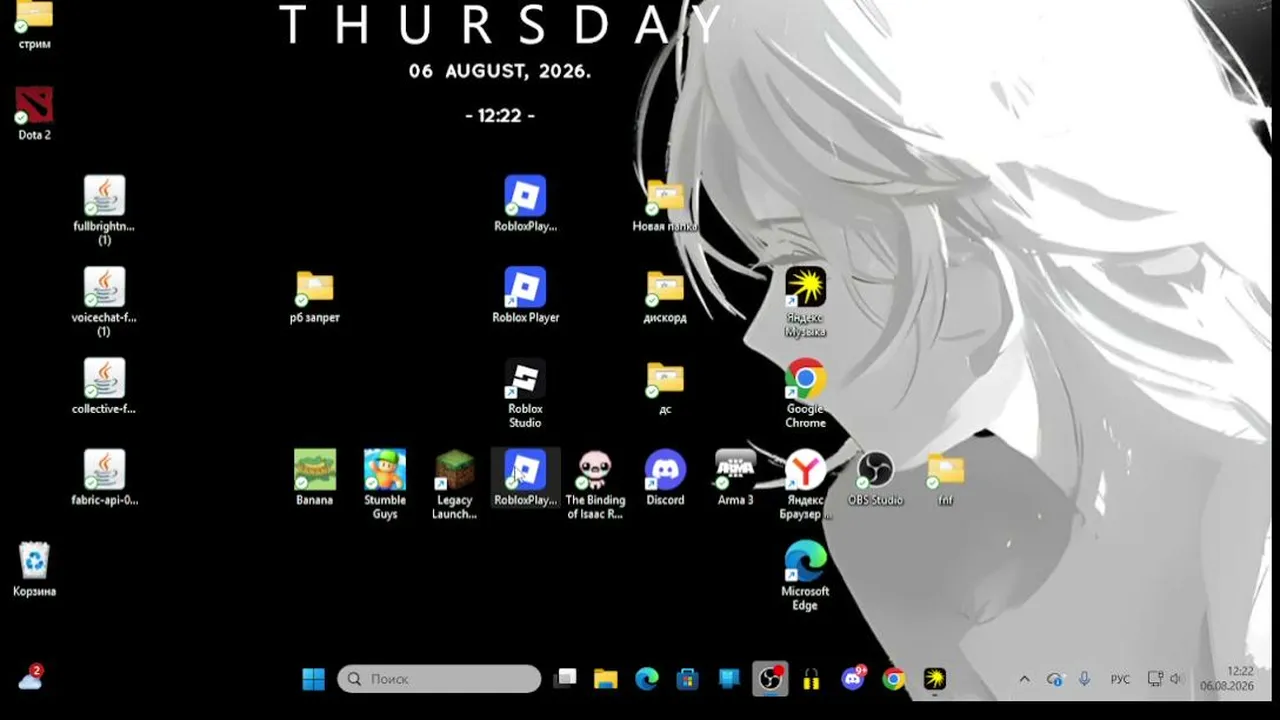Open the Windows Start menu

313,679
